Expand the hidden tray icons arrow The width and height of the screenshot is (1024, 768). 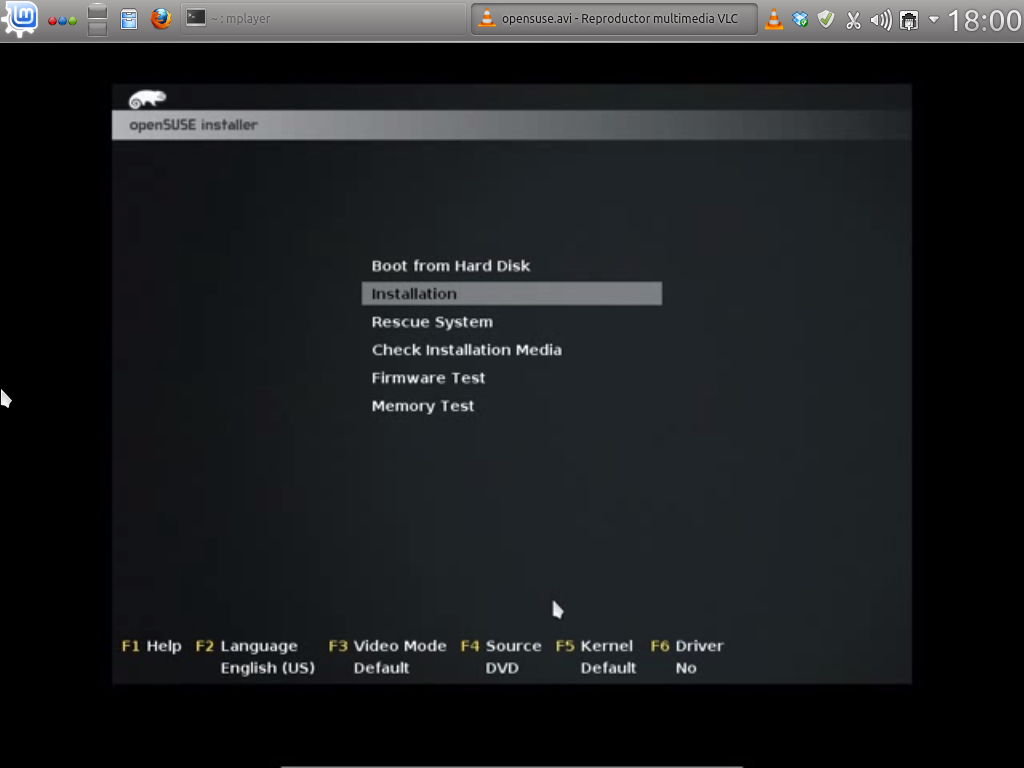click(934, 20)
